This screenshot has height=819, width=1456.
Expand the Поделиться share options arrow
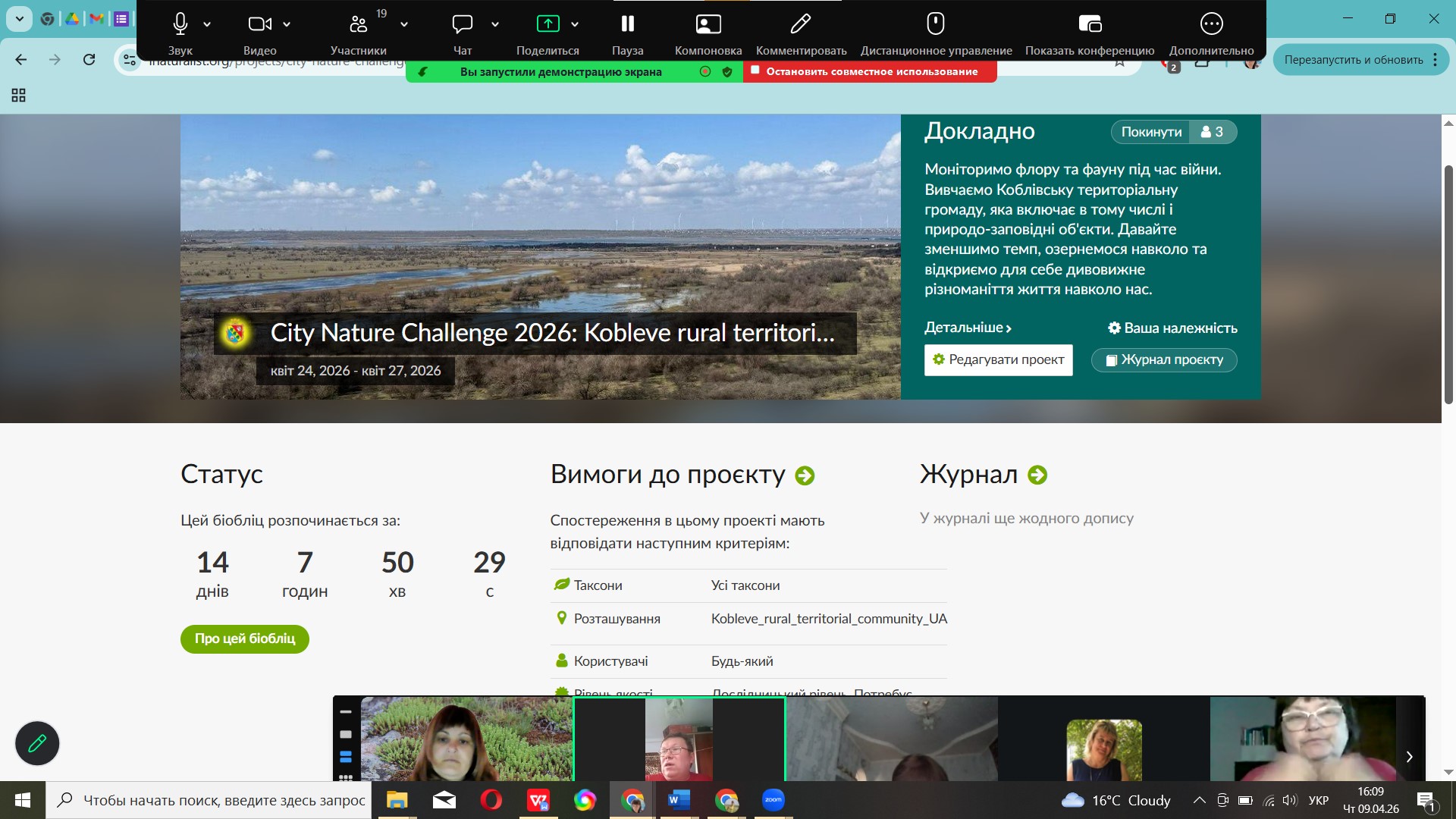[x=575, y=24]
